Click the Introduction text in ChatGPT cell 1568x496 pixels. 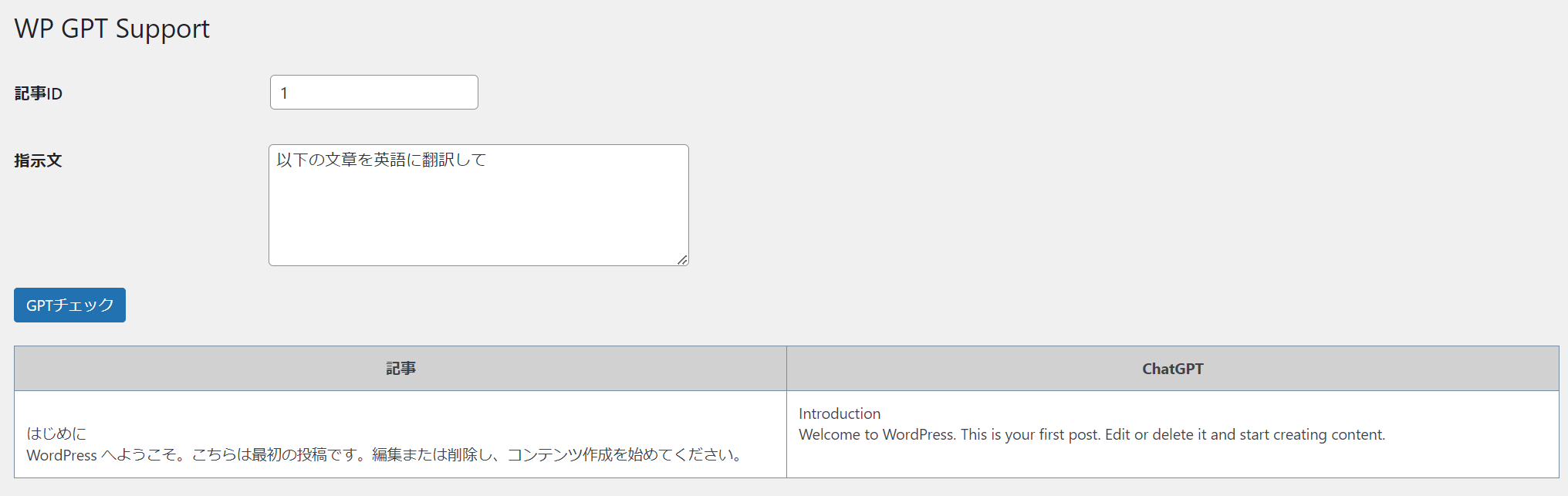click(x=840, y=413)
